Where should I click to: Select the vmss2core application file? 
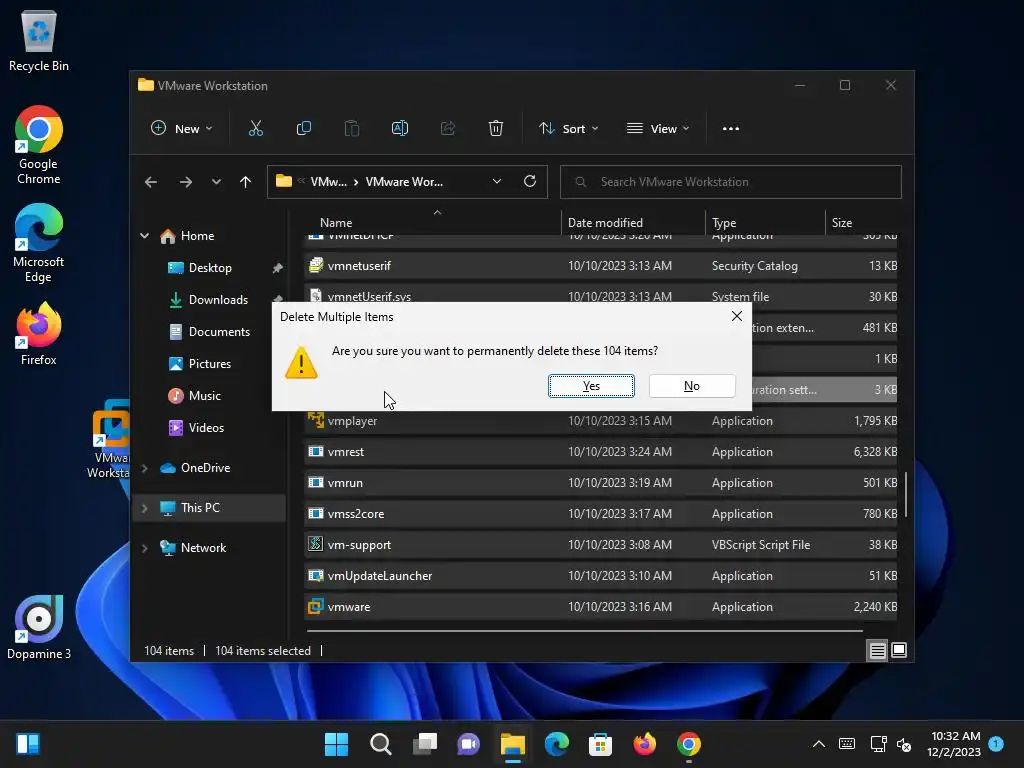click(x=600, y=514)
